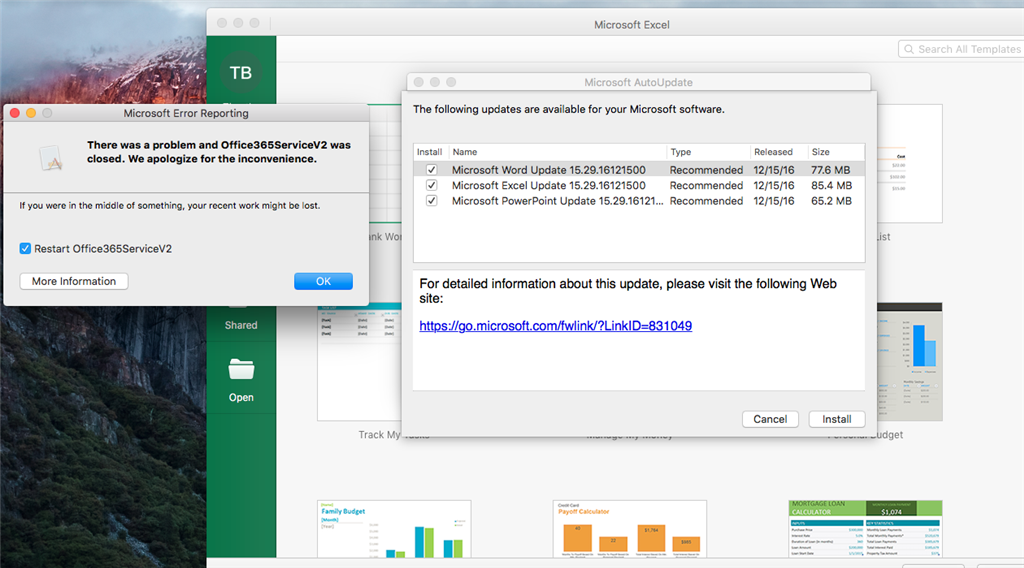Screen dimensions: 1024x568
Task: Click Install in Microsoft AutoUpdate
Action: 837,419
